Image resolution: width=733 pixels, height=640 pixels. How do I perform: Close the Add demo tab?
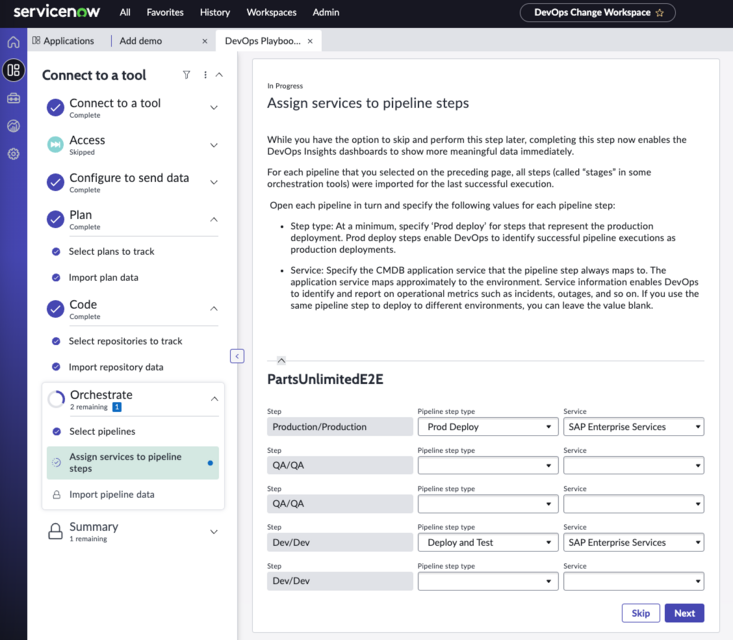205,41
